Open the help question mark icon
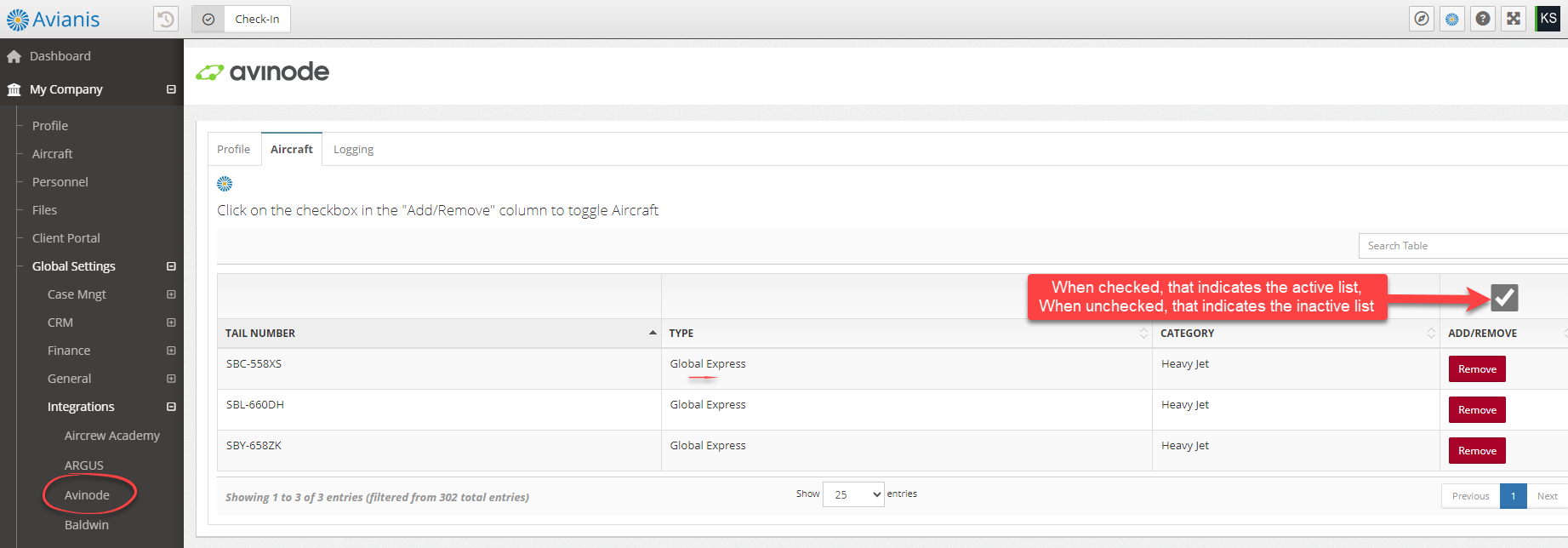This screenshot has width=1568, height=548. click(x=1483, y=19)
